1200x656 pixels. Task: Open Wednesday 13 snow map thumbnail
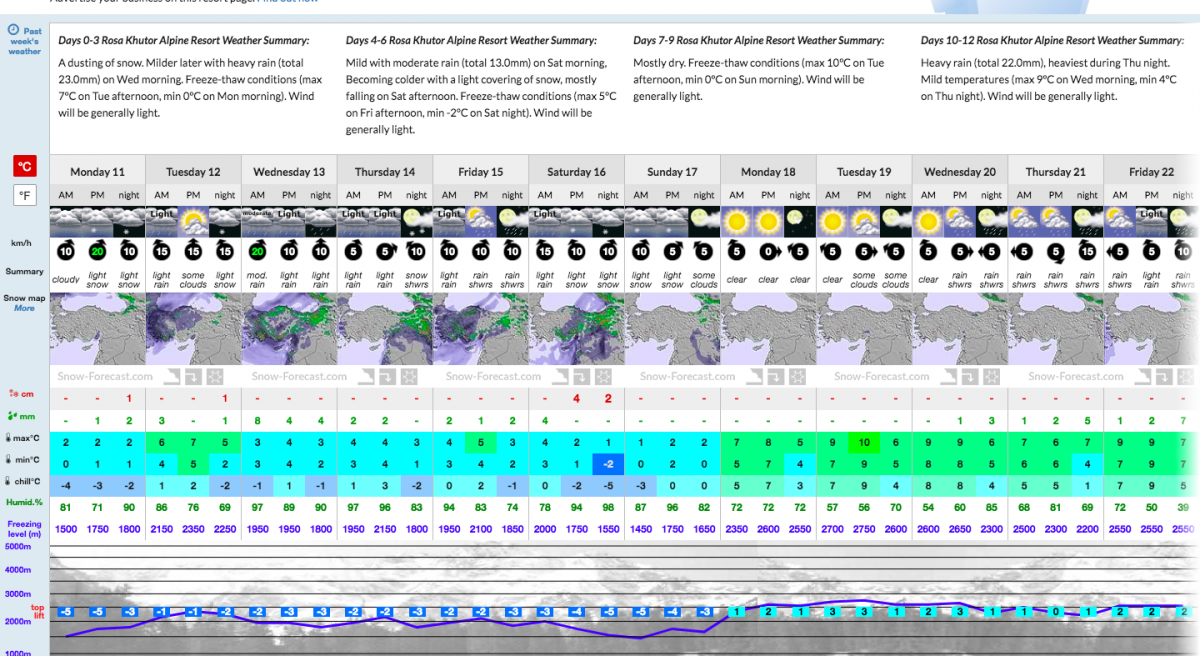click(x=290, y=328)
